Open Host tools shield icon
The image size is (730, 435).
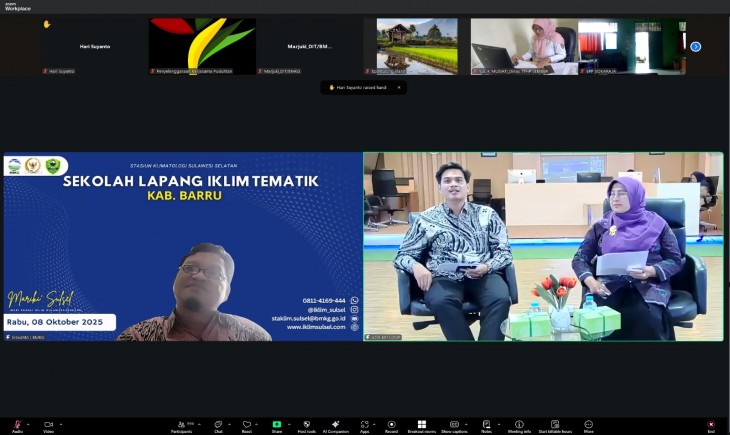click(x=305, y=425)
